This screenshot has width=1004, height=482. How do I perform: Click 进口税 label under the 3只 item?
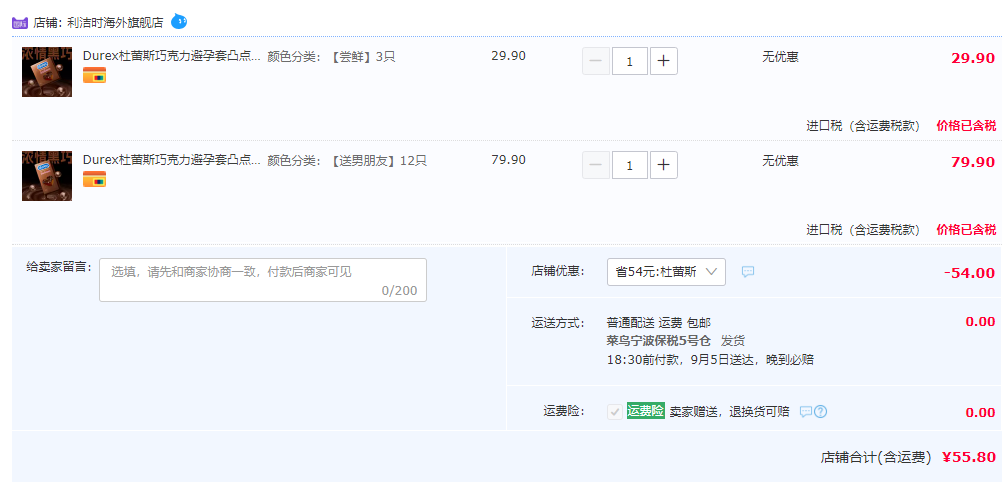tap(862, 126)
